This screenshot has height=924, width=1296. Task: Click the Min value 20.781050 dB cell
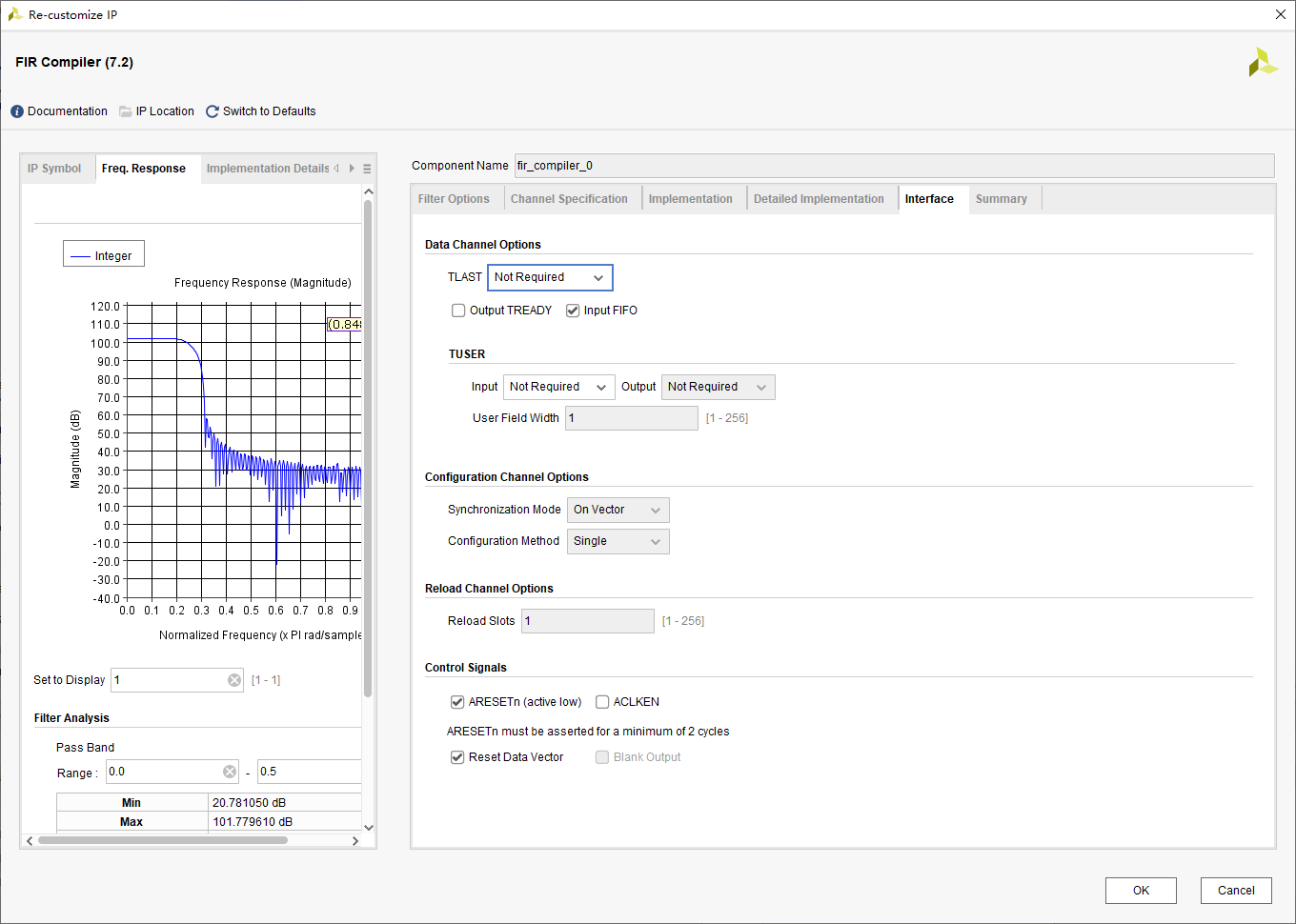pyautogui.click(x=285, y=803)
